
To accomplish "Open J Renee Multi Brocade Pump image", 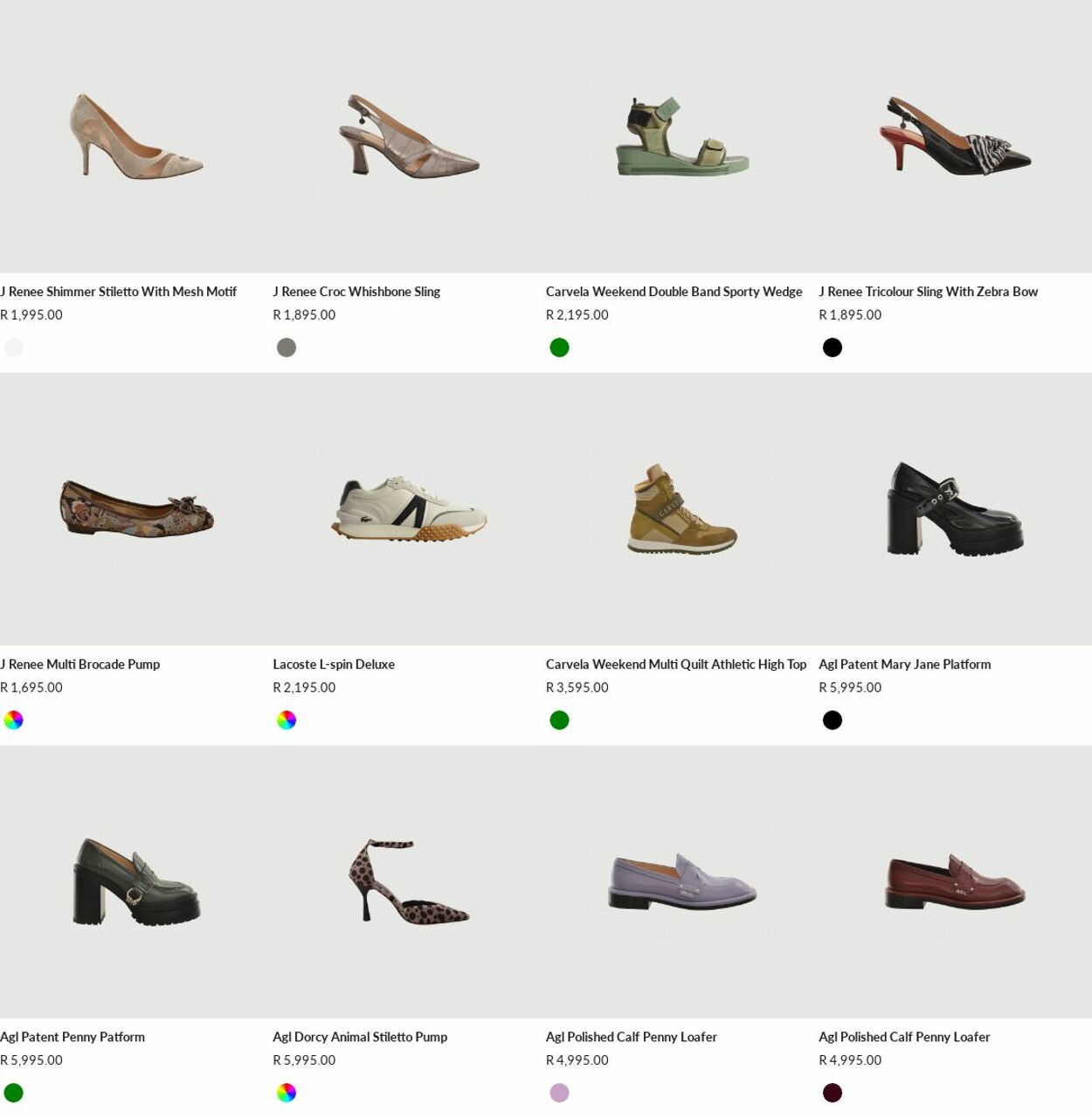I will pyautogui.click(x=136, y=509).
